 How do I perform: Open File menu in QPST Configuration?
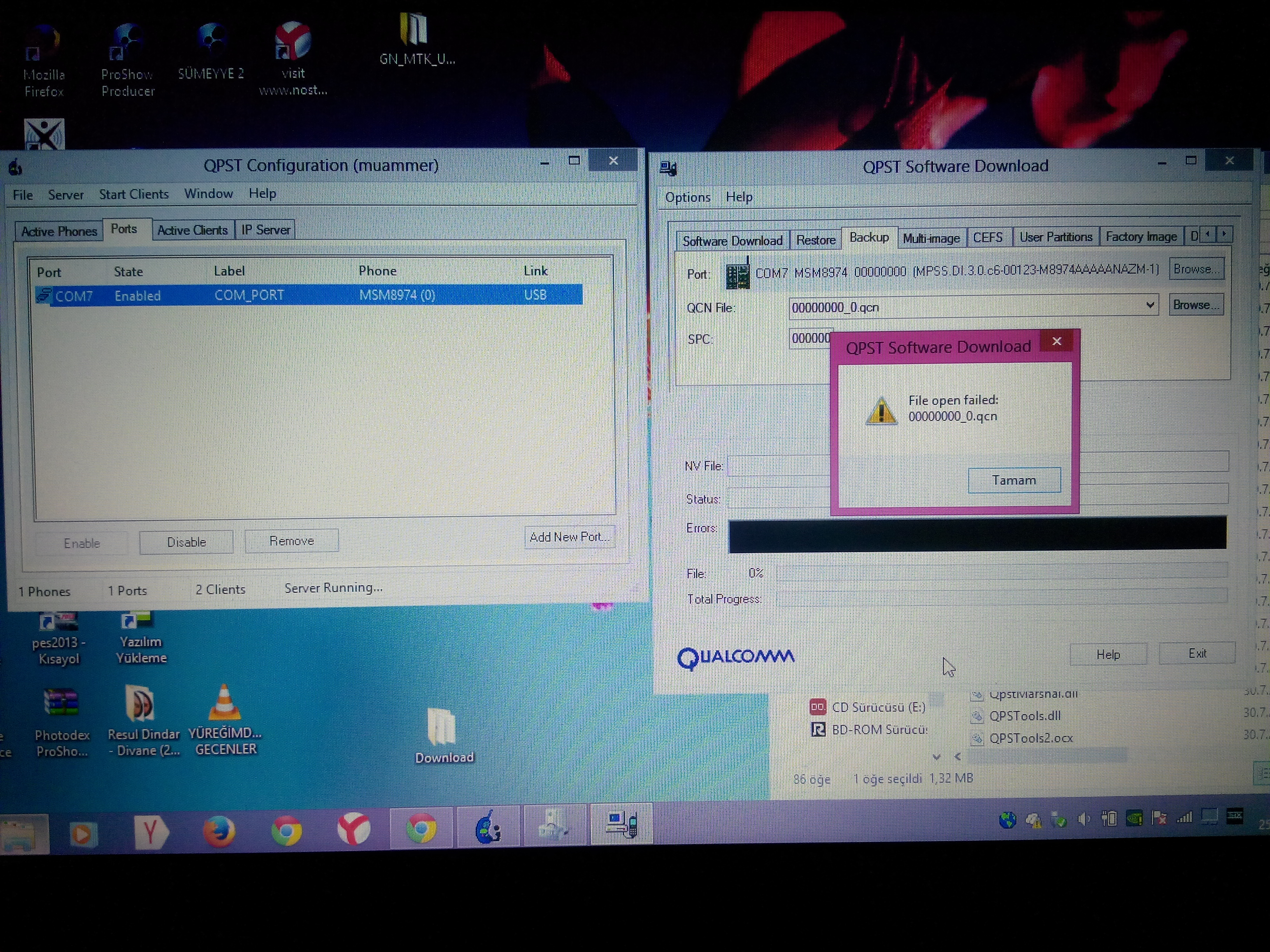pyautogui.click(x=23, y=195)
